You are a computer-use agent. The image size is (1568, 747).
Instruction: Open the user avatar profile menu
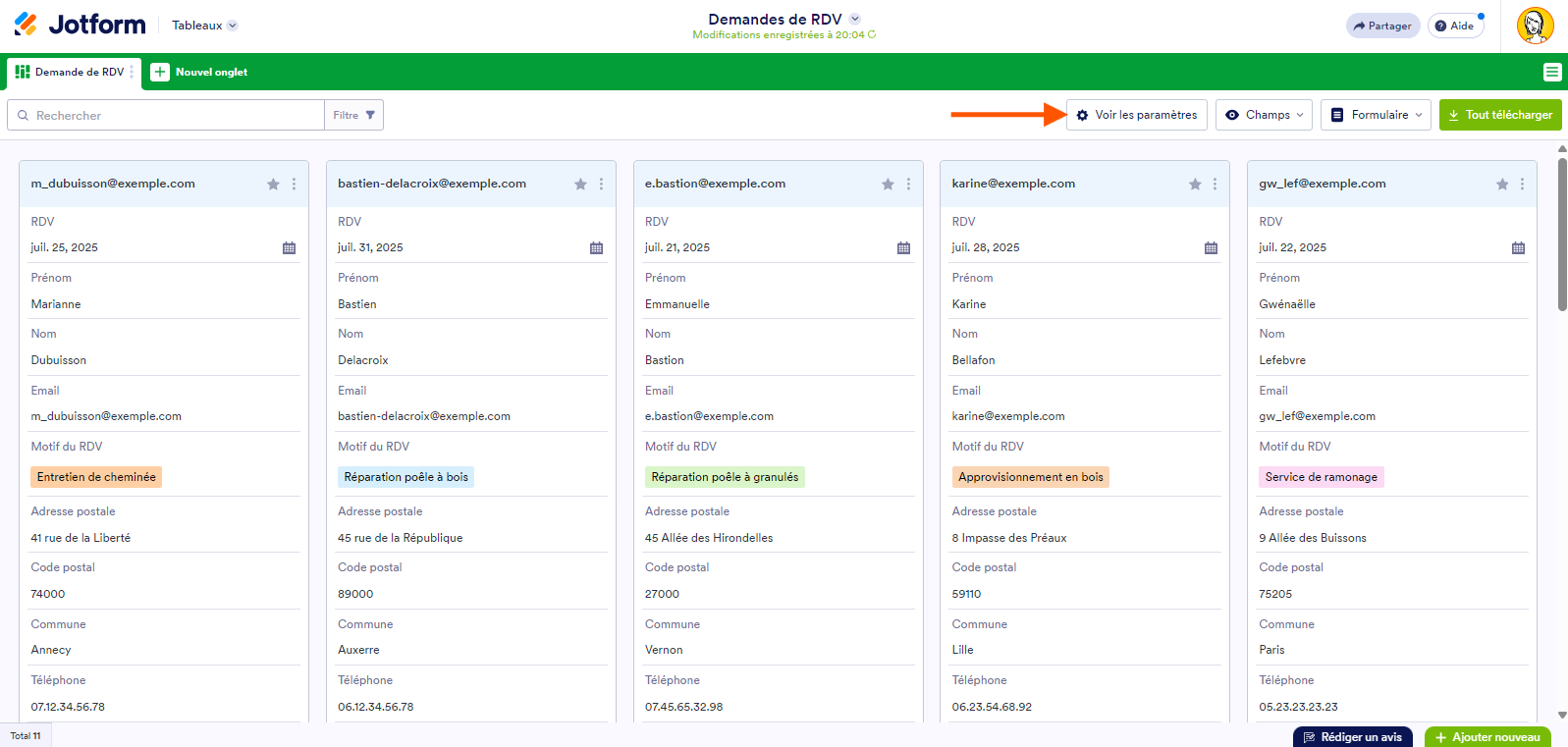click(x=1535, y=26)
